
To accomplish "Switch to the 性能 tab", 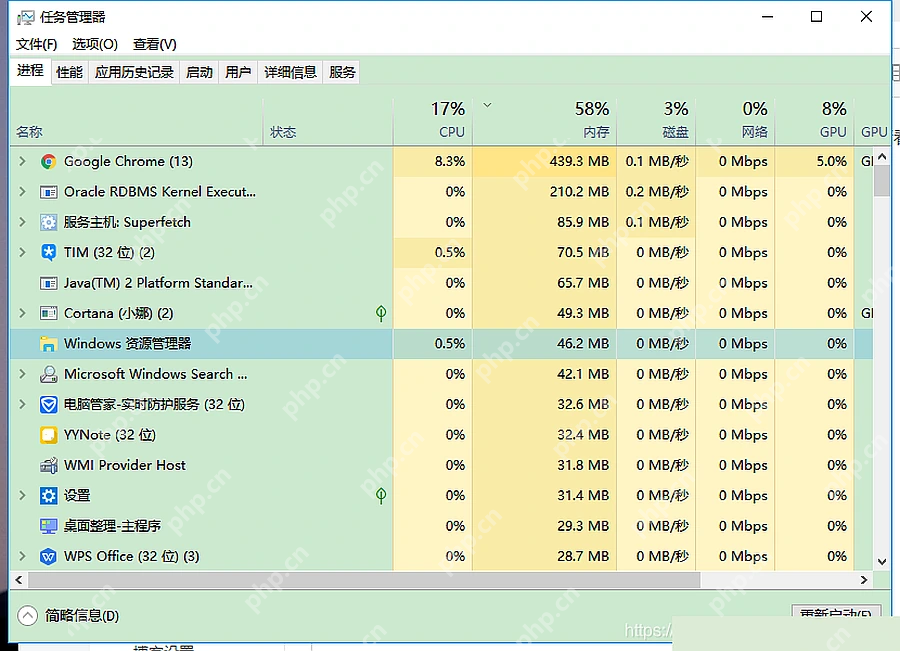I will pyautogui.click(x=69, y=72).
